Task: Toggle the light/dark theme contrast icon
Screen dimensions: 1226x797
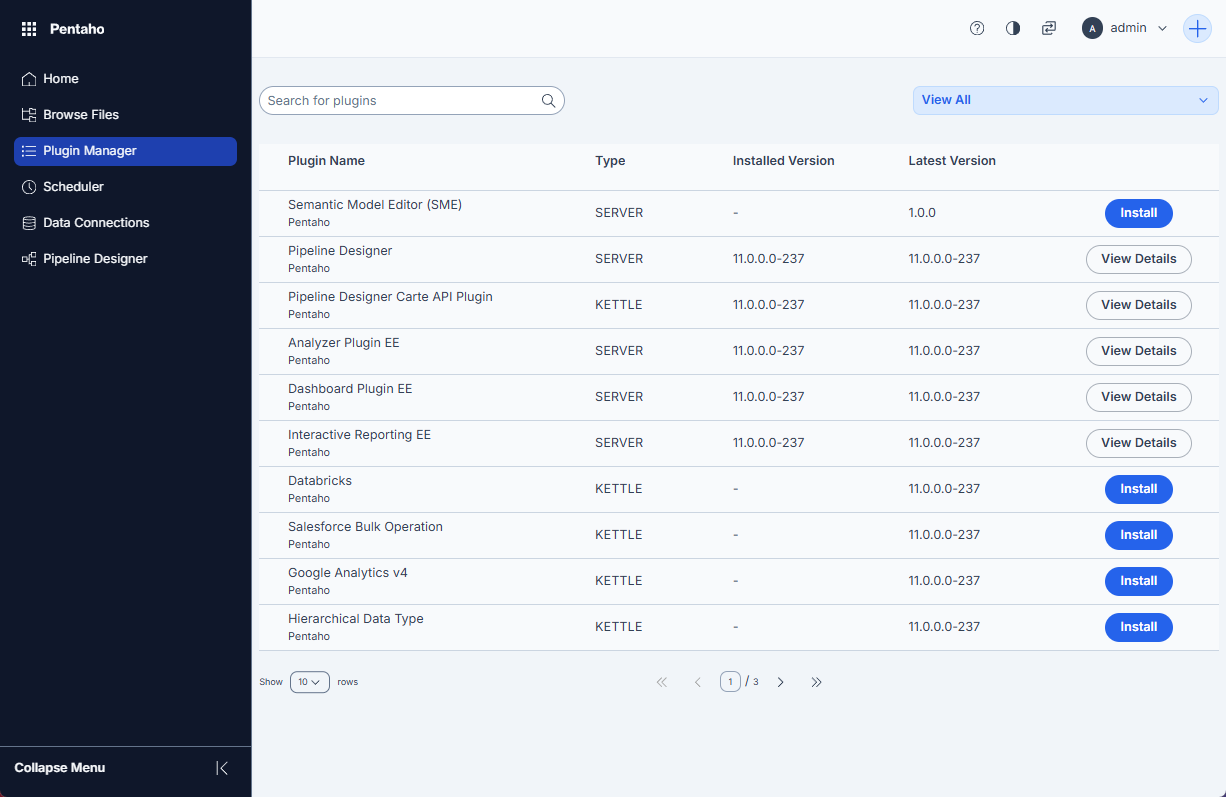Action: pyautogui.click(x=1013, y=28)
